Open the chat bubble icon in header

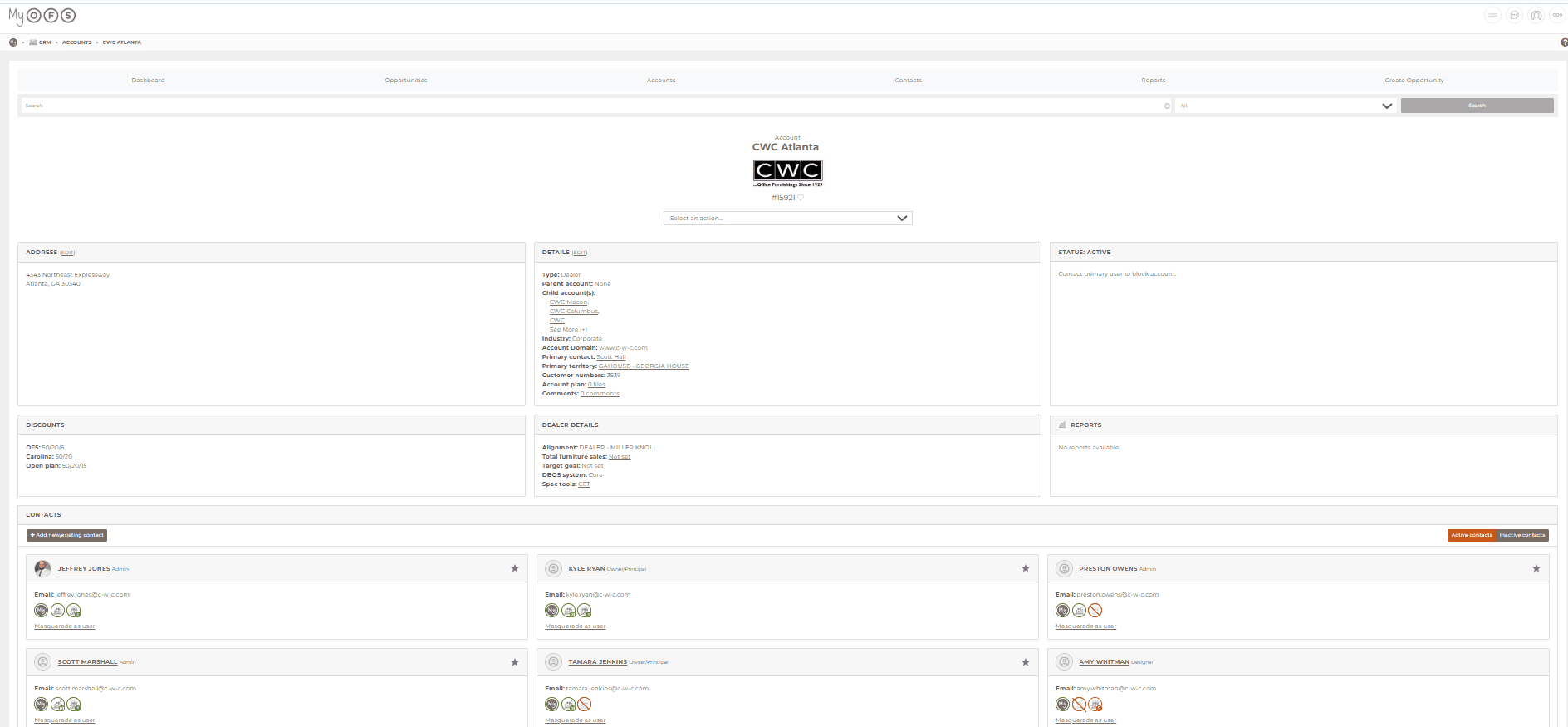click(1514, 15)
